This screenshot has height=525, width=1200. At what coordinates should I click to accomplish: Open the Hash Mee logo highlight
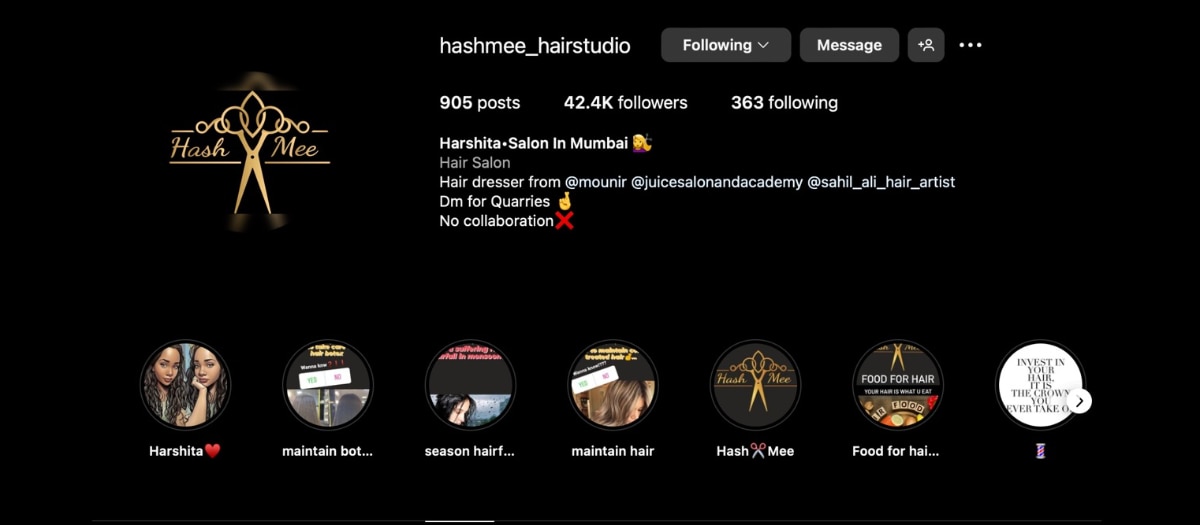[x=755, y=385]
